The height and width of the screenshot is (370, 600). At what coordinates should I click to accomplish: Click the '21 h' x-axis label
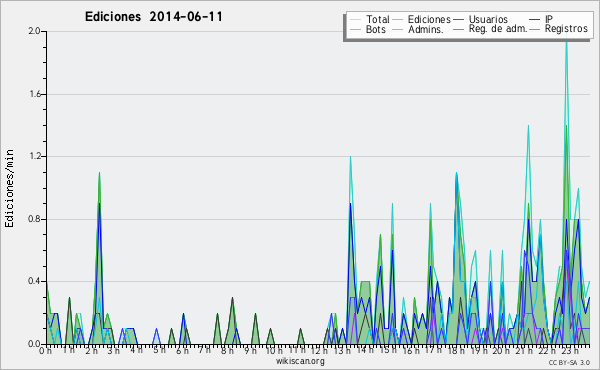tap(523, 350)
